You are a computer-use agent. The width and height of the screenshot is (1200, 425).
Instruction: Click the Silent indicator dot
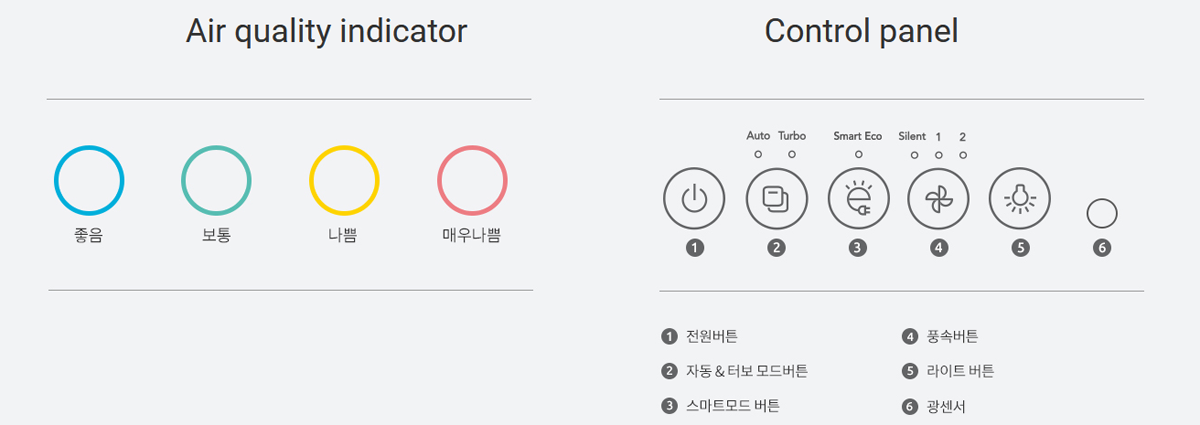coord(914,154)
